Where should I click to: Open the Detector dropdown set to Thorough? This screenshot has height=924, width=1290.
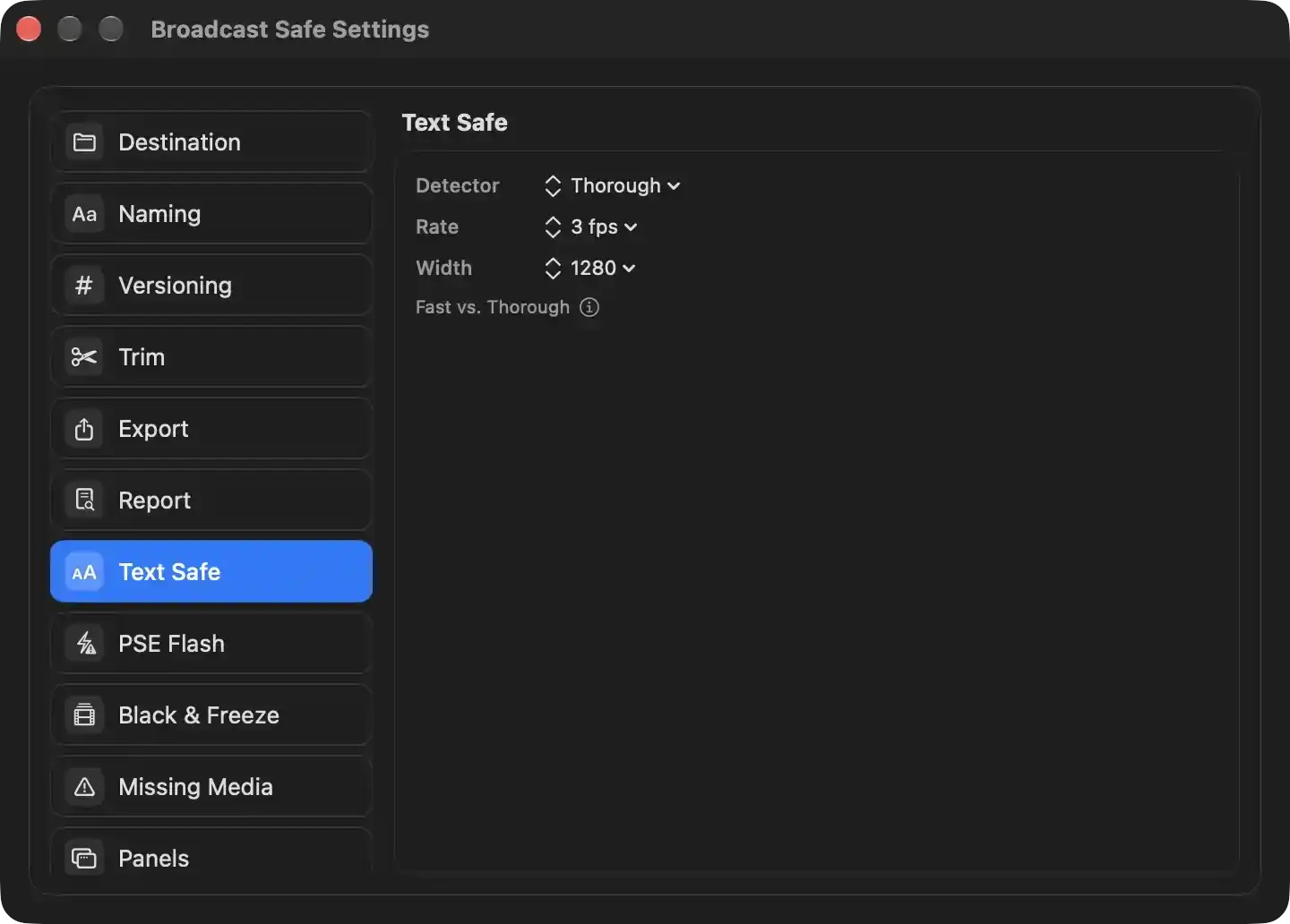click(x=613, y=185)
